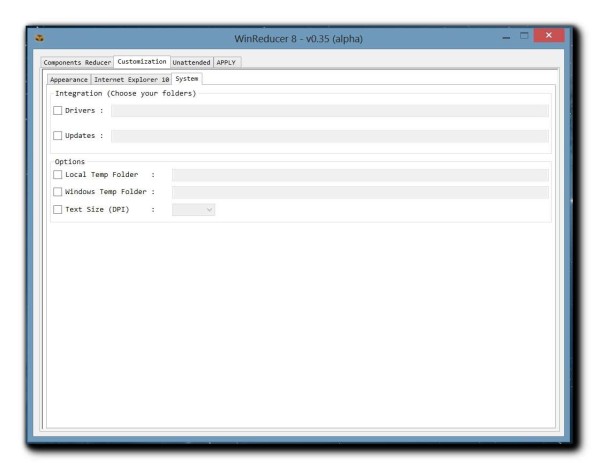Click the 'WinReducer 8 - v0.35 (alpha)' title text
The width and height of the screenshot is (600, 471).
click(x=298, y=39)
